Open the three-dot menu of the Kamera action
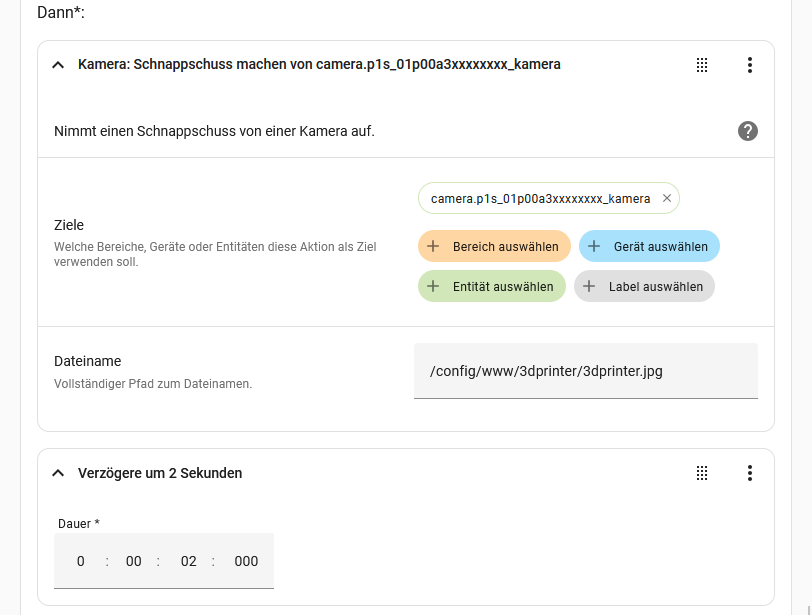The image size is (812, 615). [x=749, y=65]
